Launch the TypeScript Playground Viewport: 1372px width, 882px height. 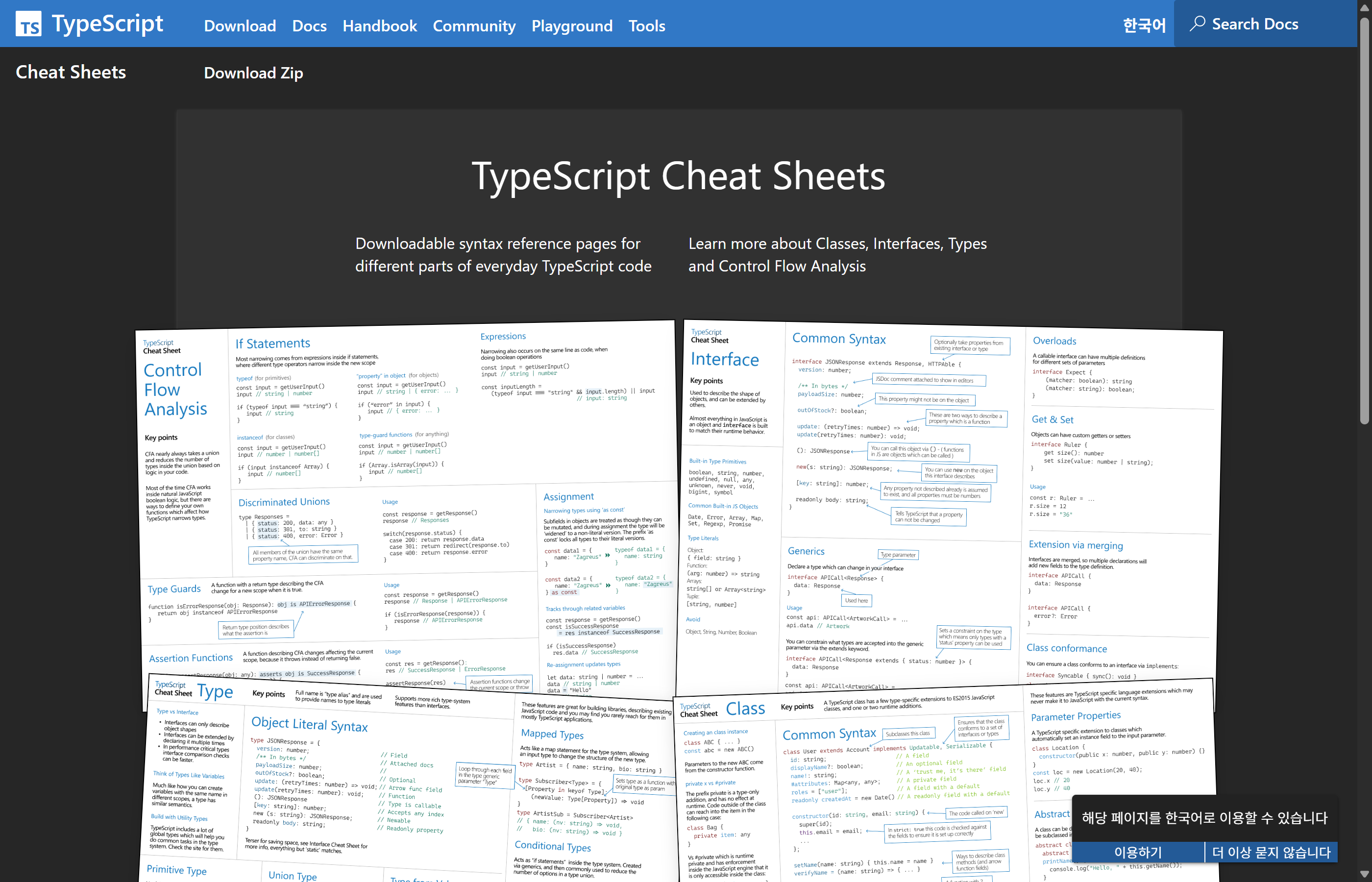pos(571,26)
